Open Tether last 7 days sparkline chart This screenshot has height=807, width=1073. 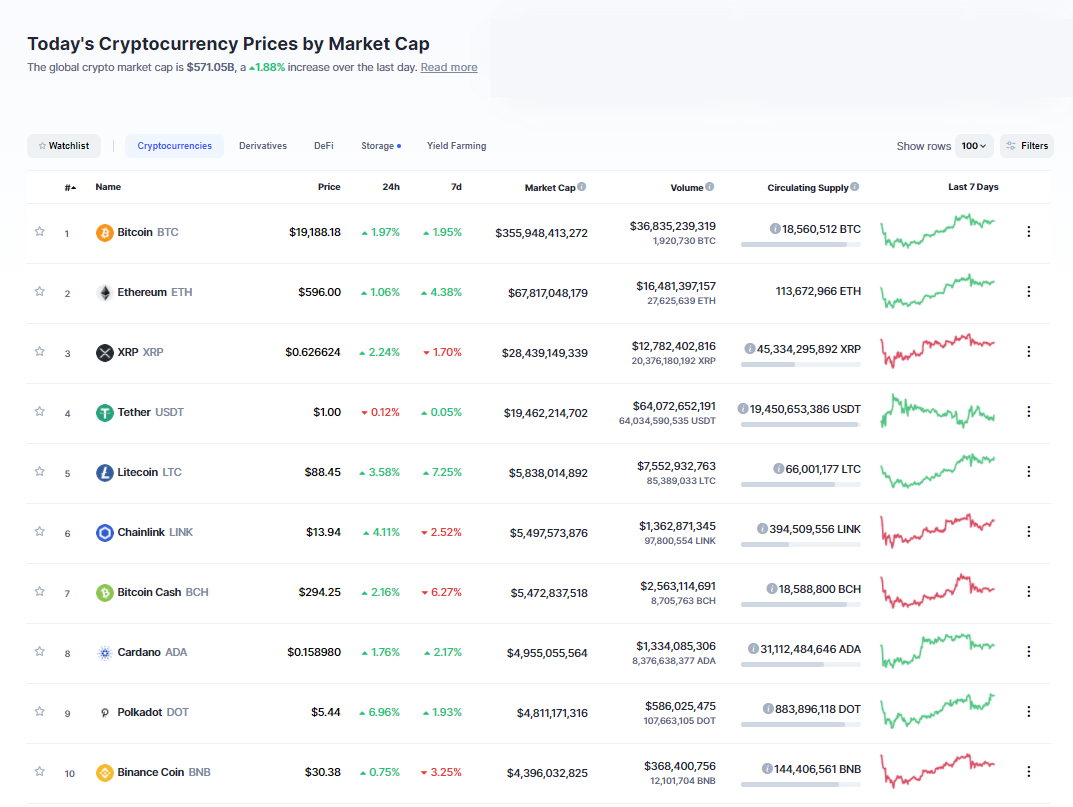tap(938, 411)
